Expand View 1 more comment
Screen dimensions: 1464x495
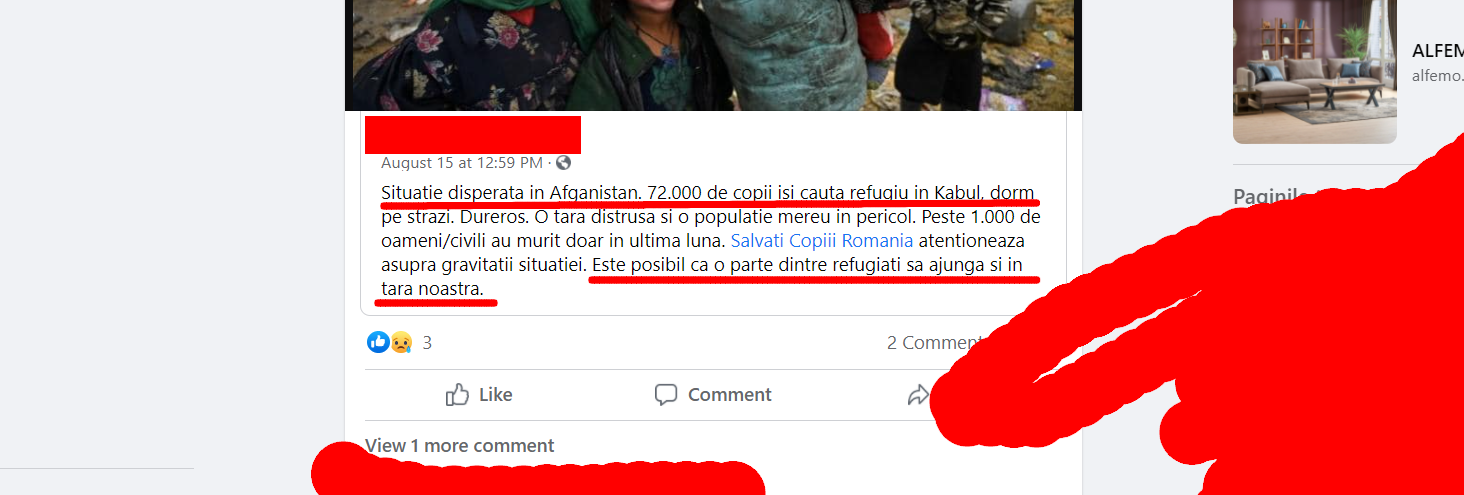[459, 445]
